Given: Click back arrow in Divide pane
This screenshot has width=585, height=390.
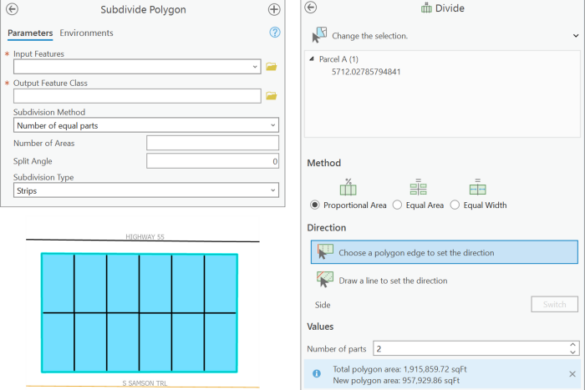Looking at the screenshot, I should pyautogui.click(x=311, y=7).
